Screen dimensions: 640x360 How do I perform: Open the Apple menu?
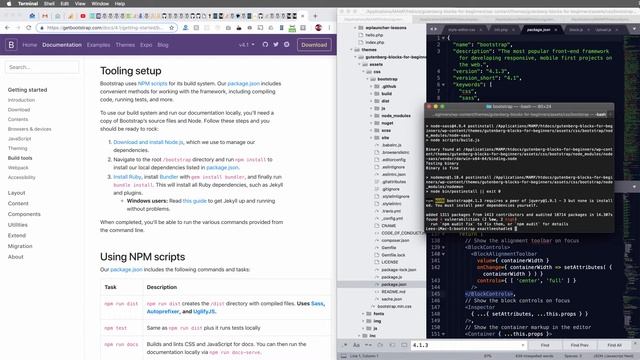(x=9, y=3)
